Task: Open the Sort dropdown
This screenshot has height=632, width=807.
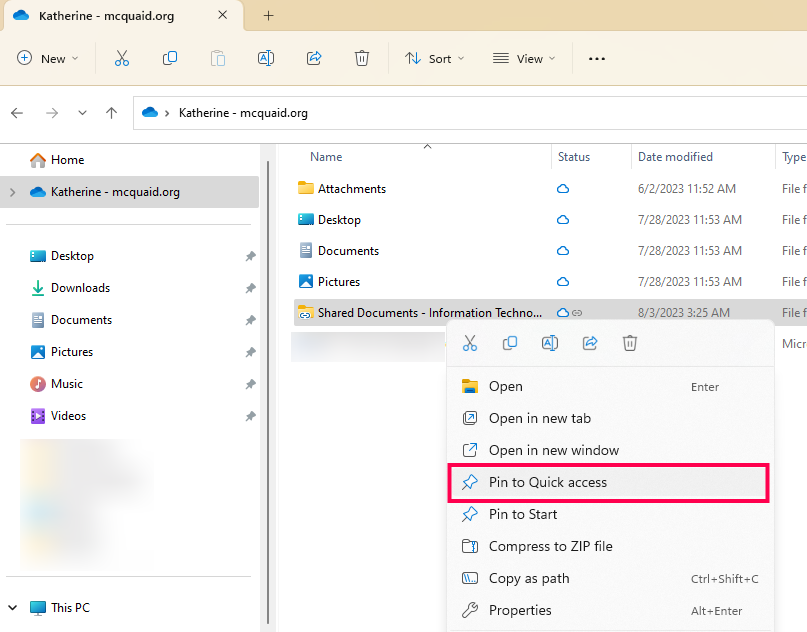Action: [x=434, y=59]
